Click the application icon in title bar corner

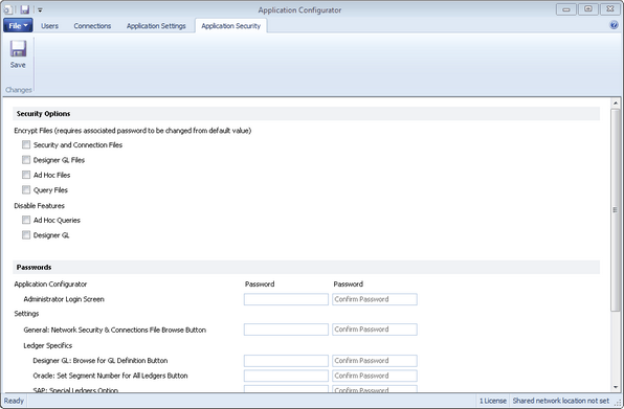(x=10, y=9)
